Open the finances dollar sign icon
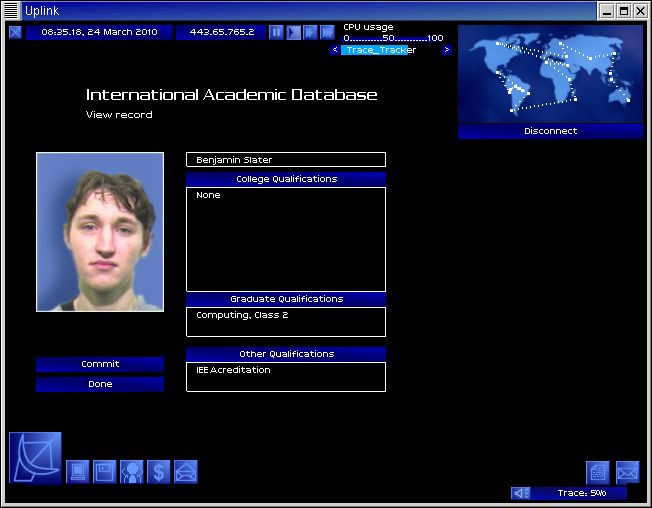 click(158, 472)
